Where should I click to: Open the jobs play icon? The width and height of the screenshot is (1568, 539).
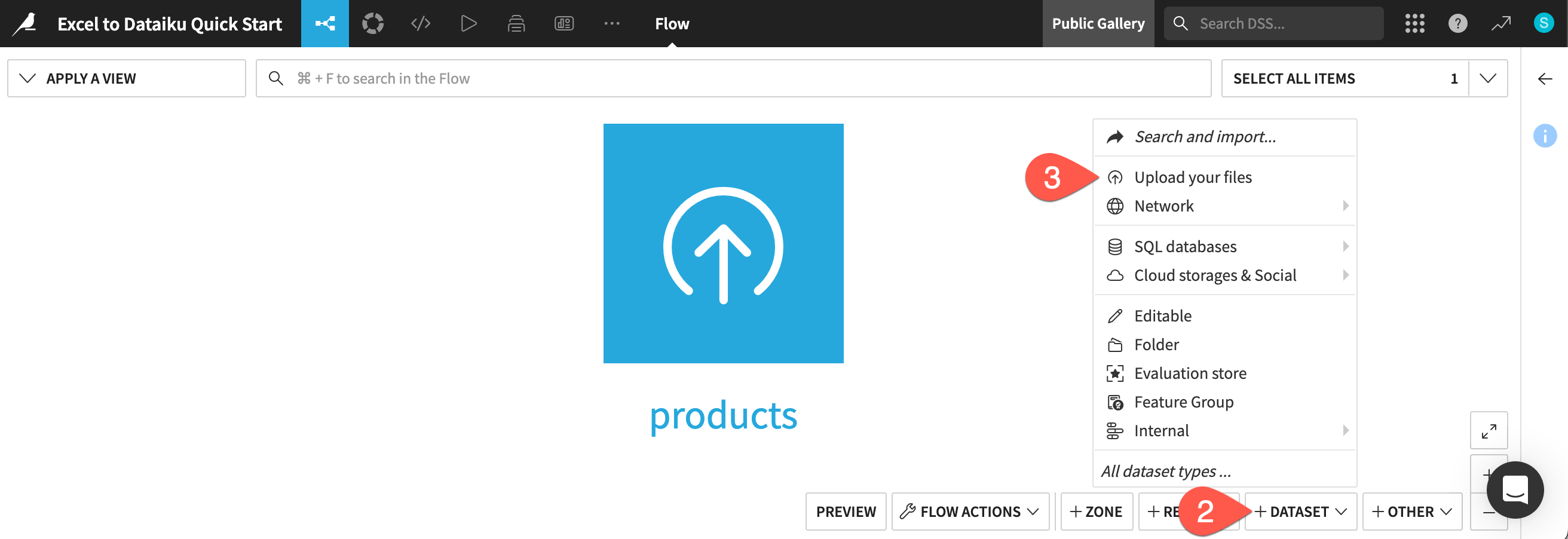(468, 24)
